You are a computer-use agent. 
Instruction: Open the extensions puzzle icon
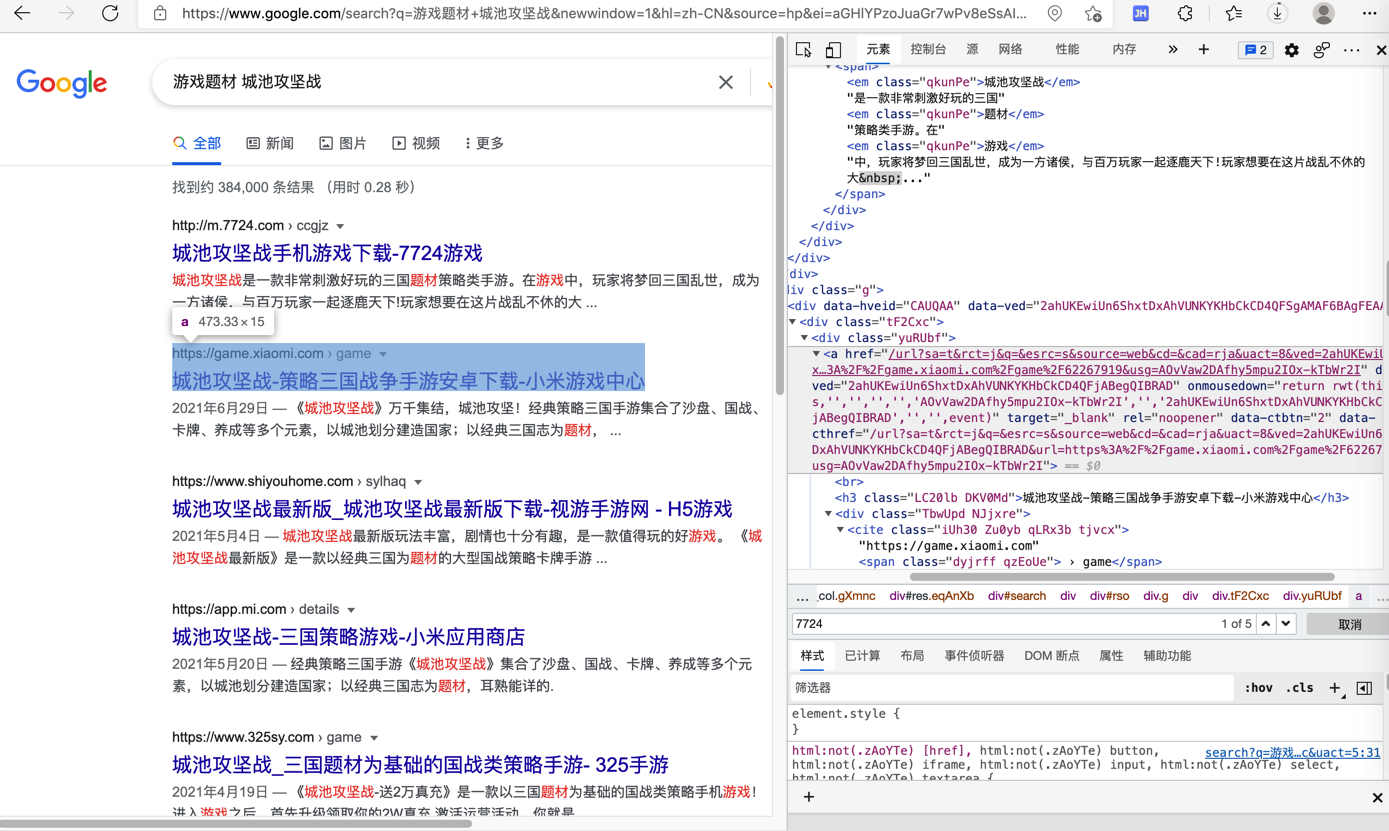[1185, 14]
